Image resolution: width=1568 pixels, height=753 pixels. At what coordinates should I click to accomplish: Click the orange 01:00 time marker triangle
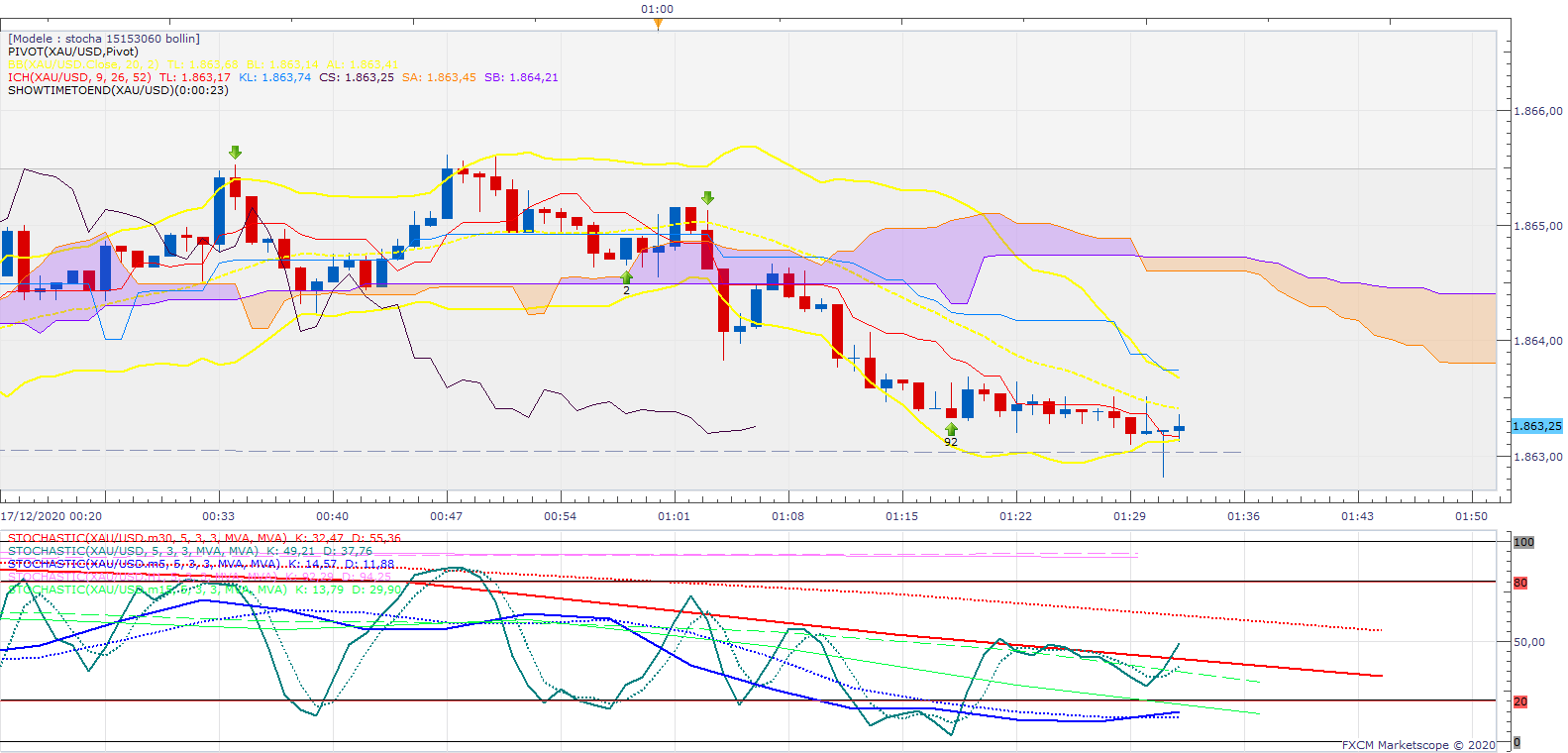click(x=658, y=24)
